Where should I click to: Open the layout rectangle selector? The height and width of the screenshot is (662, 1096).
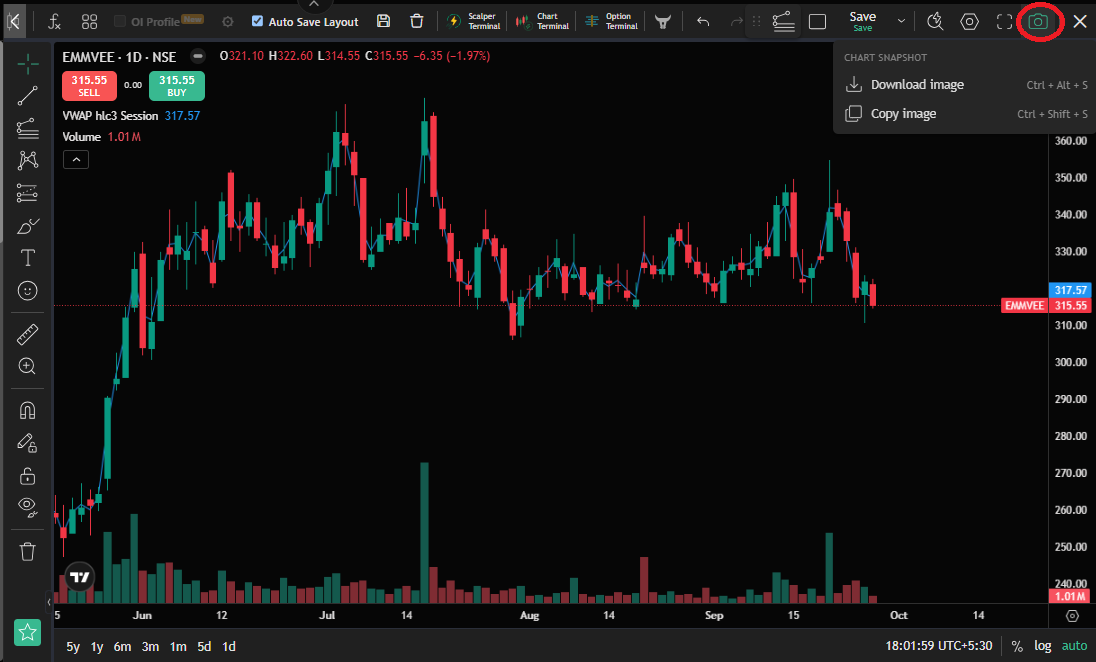(817, 22)
